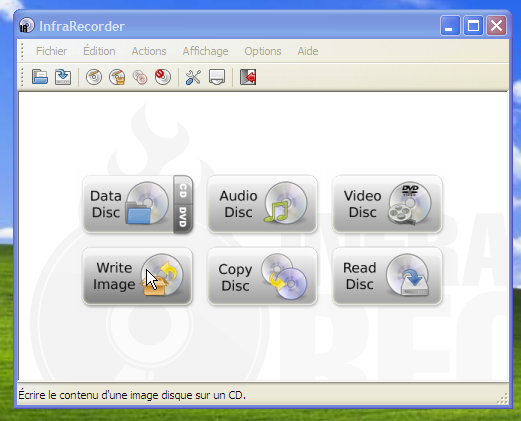Click the copy disc toolbar icon

click(x=140, y=77)
